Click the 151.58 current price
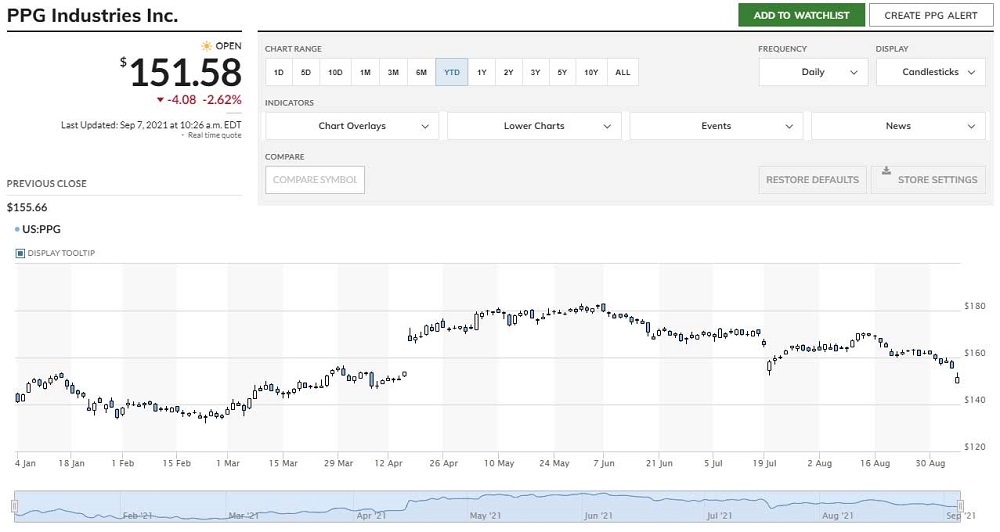 186,72
